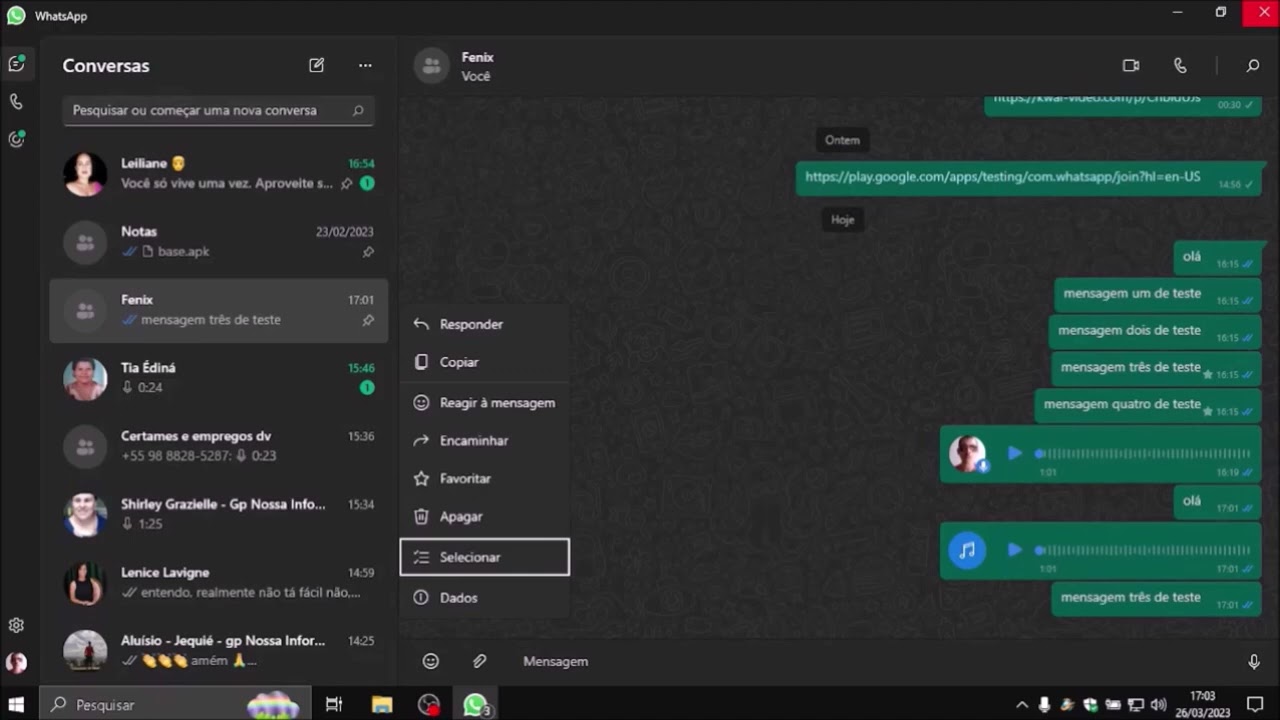Open the play.google.com WhatsApp testing link
Image resolution: width=1280 pixels, height=720 pixels.
point(1002,177)
